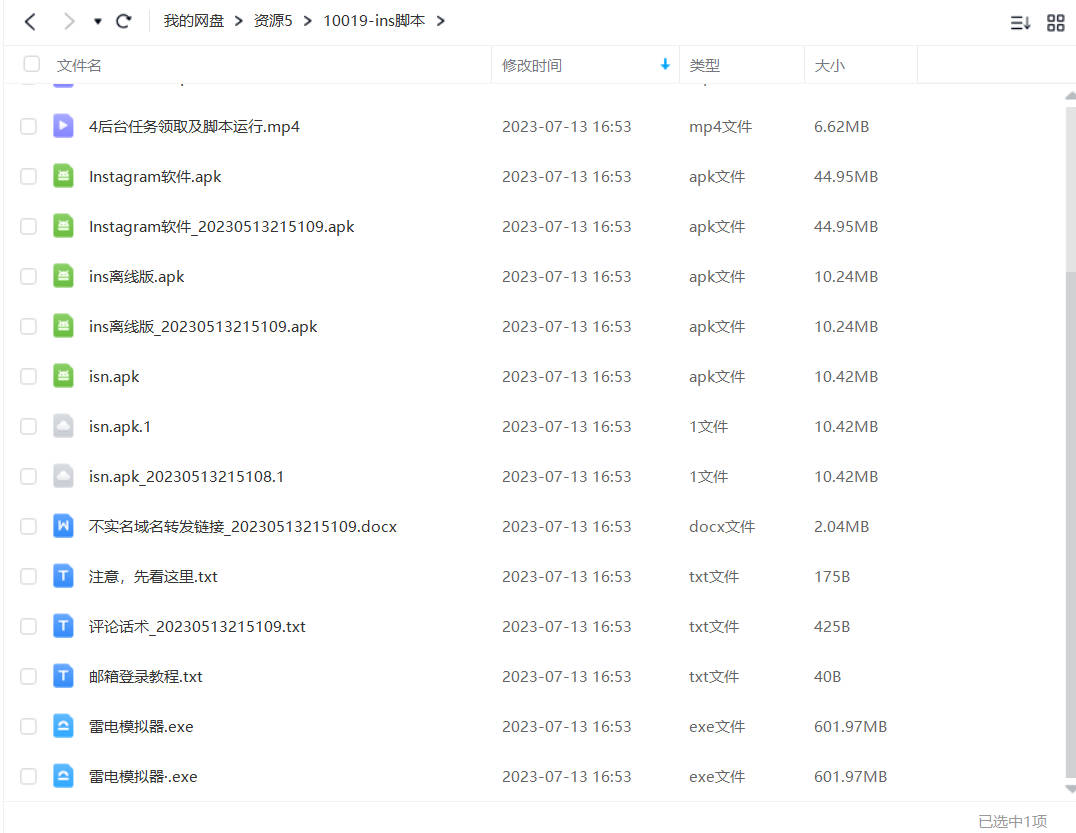Sort by 文件名 column header

click(79, 65)
